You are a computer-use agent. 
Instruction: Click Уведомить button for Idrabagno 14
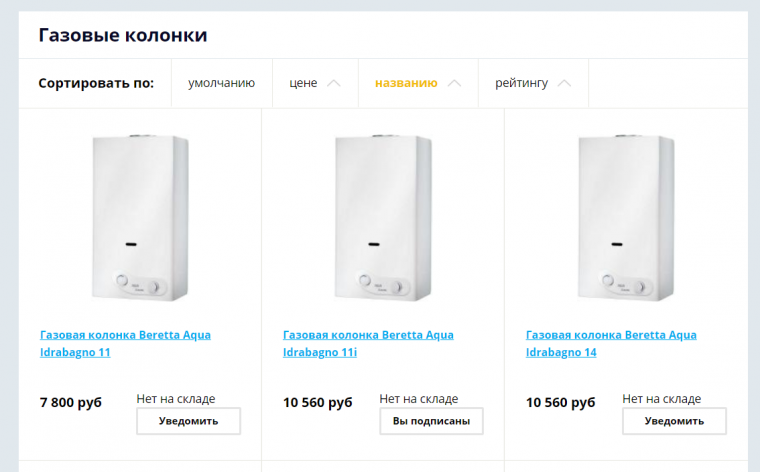coord(674,421)
